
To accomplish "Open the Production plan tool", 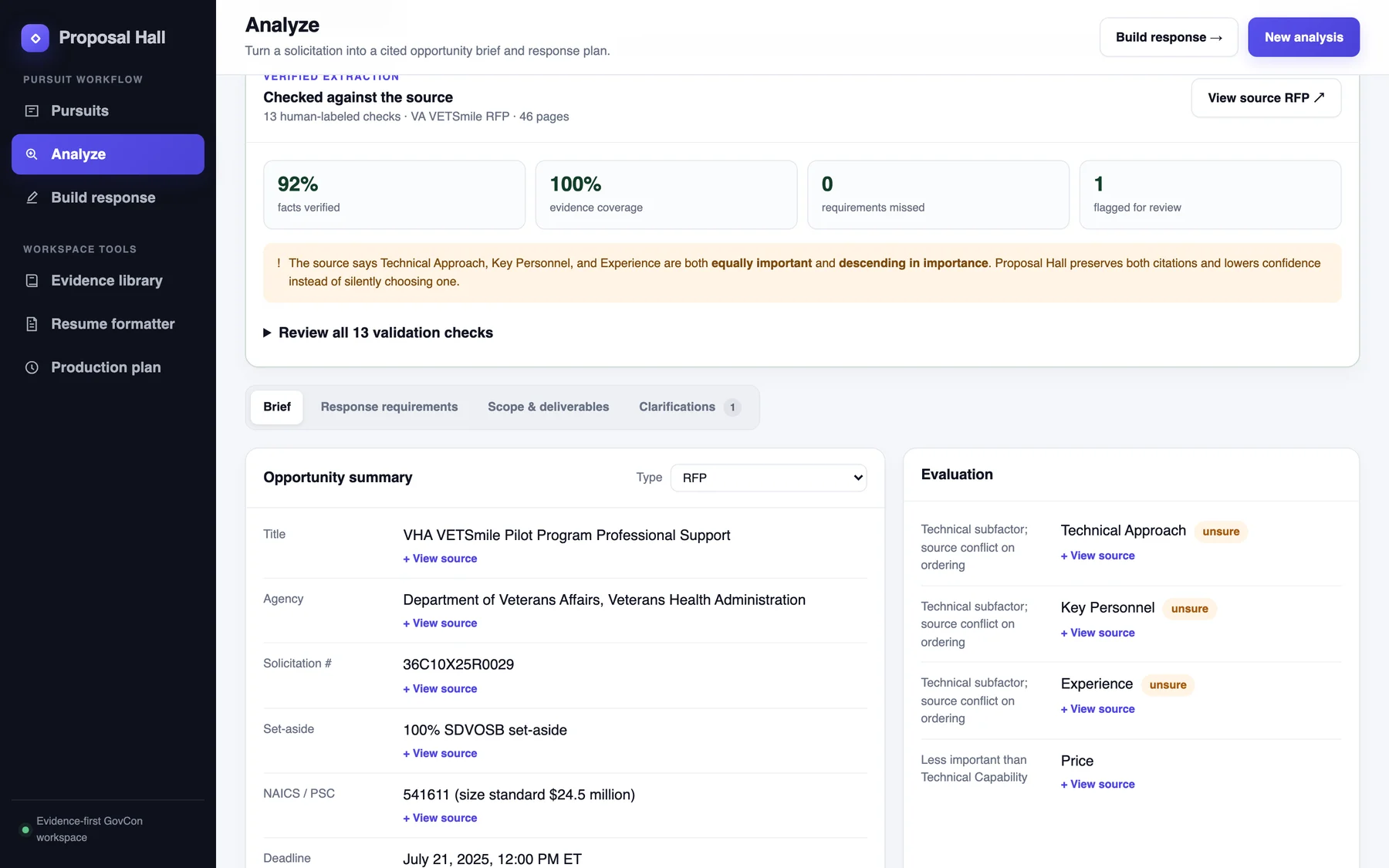I will click(108, 367).
